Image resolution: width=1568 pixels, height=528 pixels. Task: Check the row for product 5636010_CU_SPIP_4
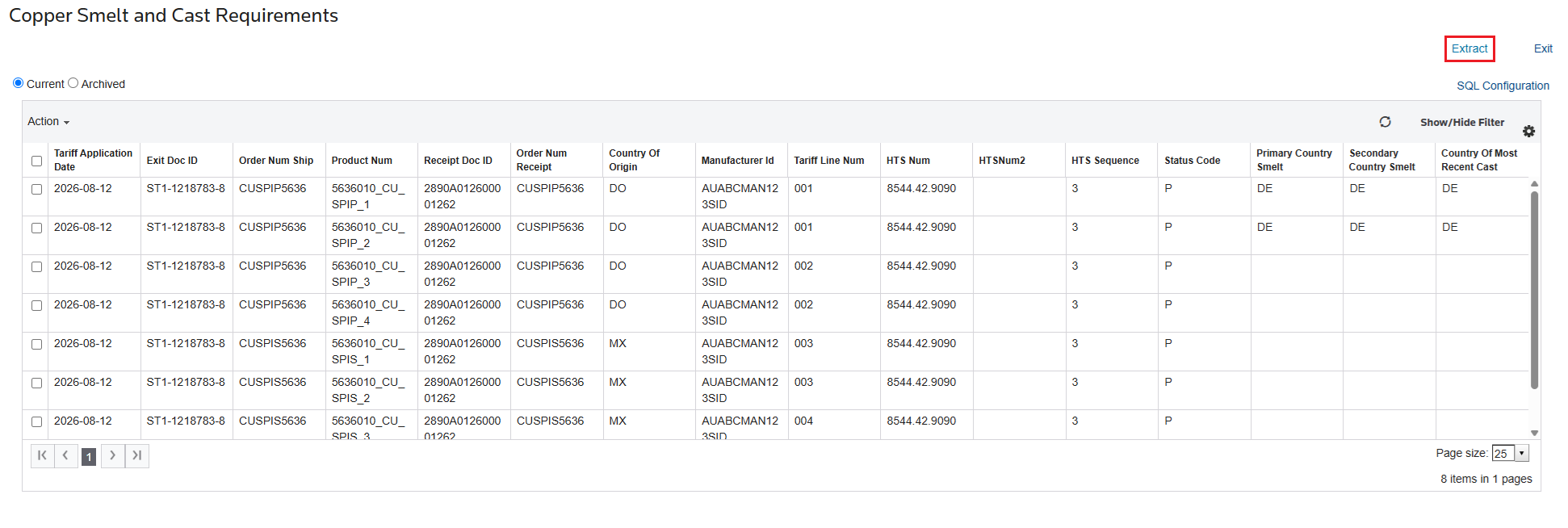36,305
